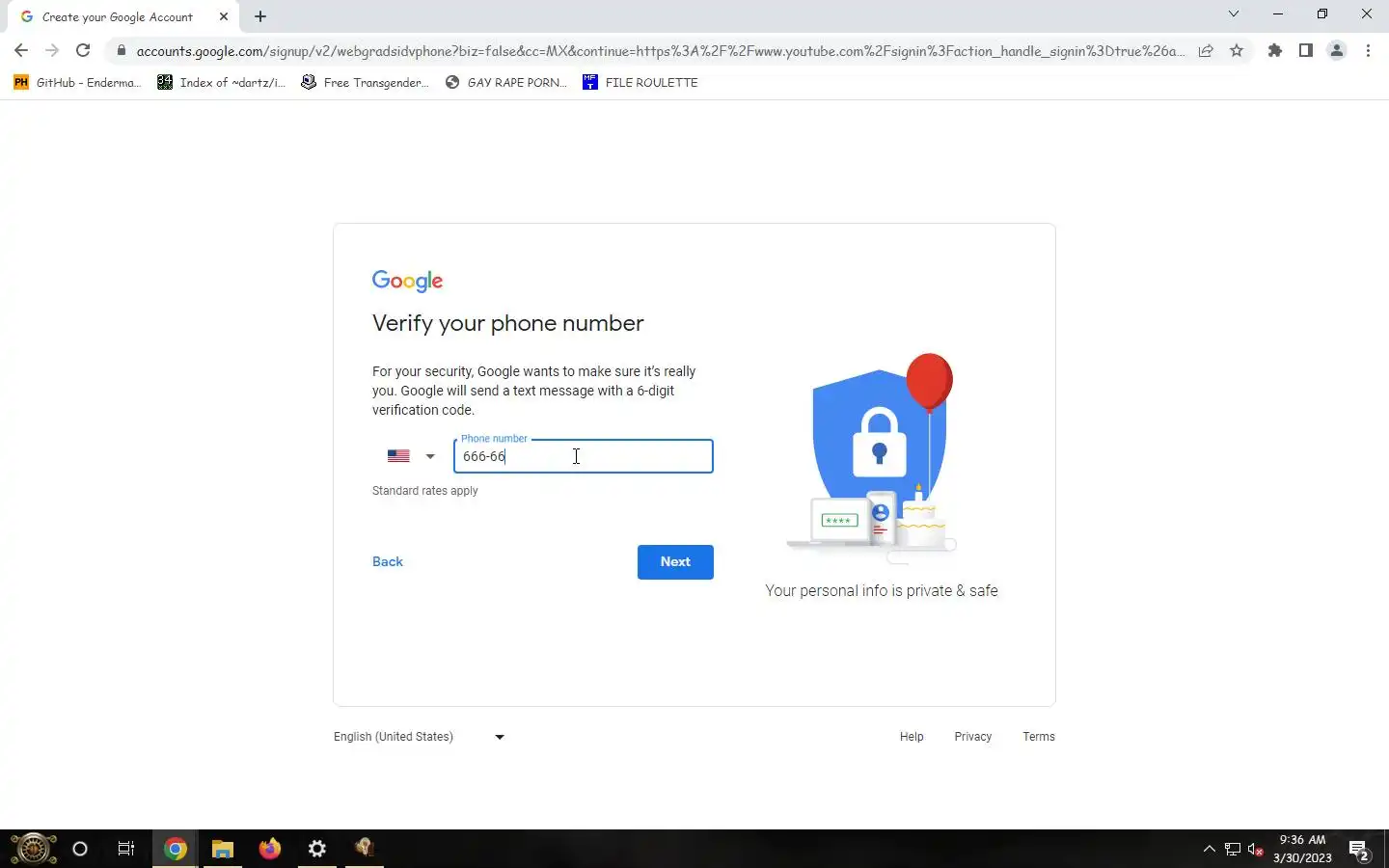Open the Privacy footer link
The width and height of the screenshot is (1389, 868).
pyautogui.click(x=972, y=737)
